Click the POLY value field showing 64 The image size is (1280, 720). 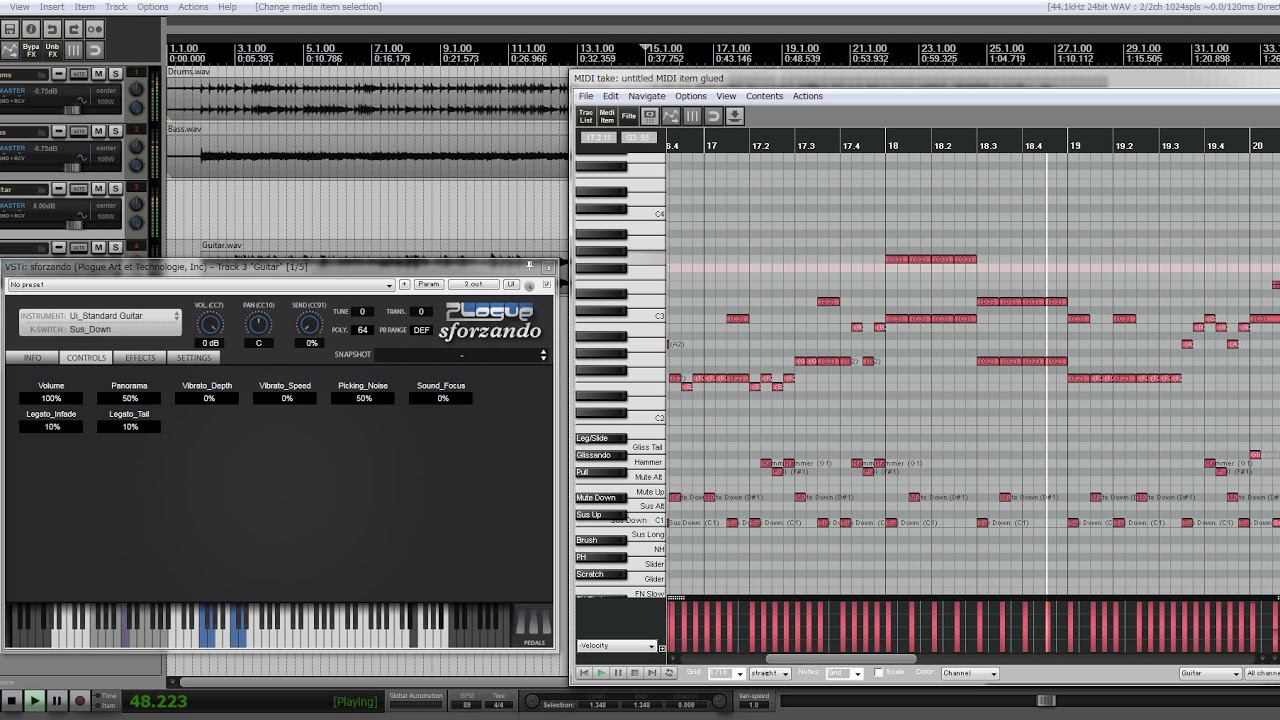pos(362,330)
